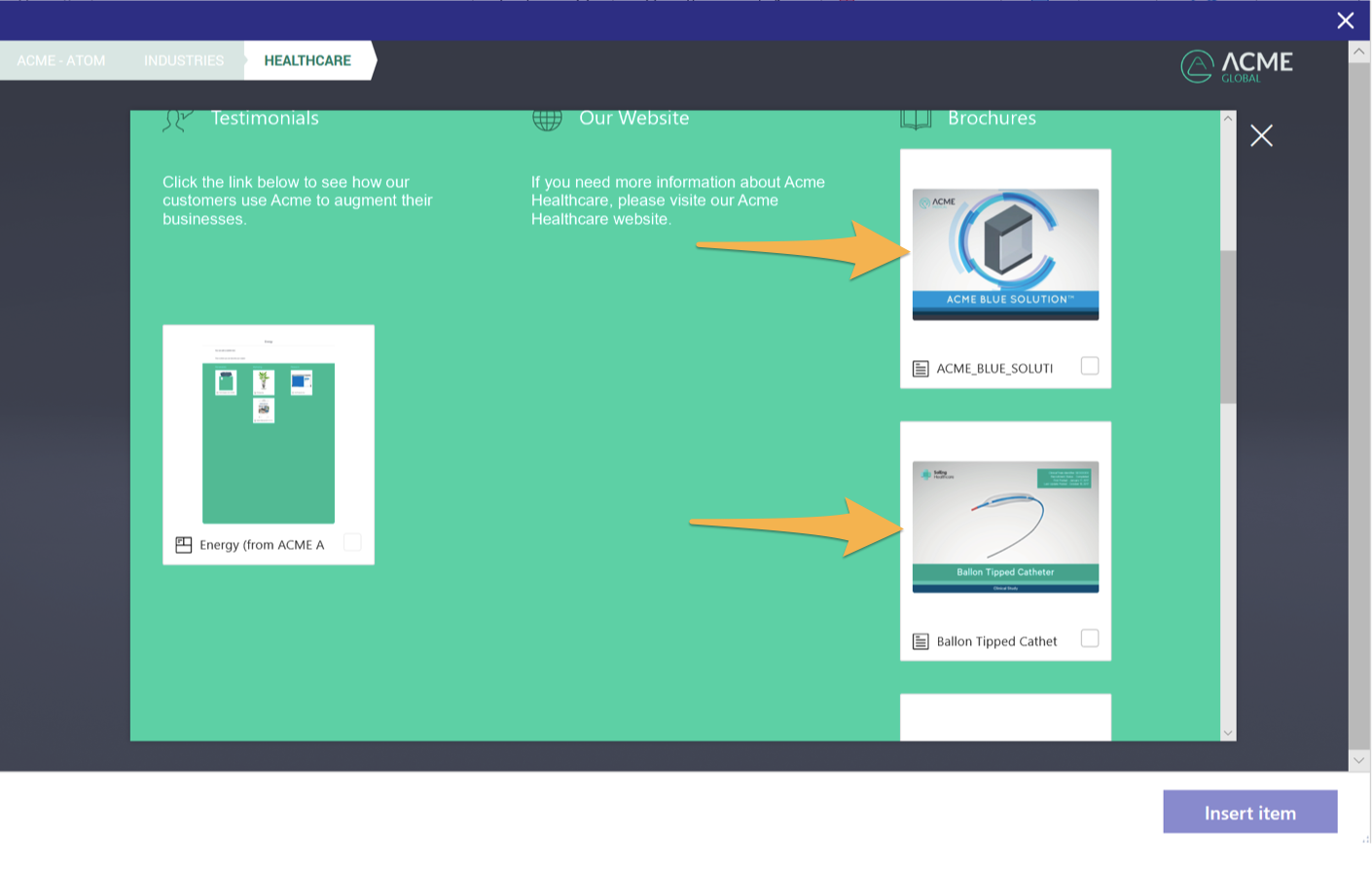Viewport: 1372px width, 870px height.
Task: Click the 'If you need more information' paragraph
Action: (x=678, y=200)
